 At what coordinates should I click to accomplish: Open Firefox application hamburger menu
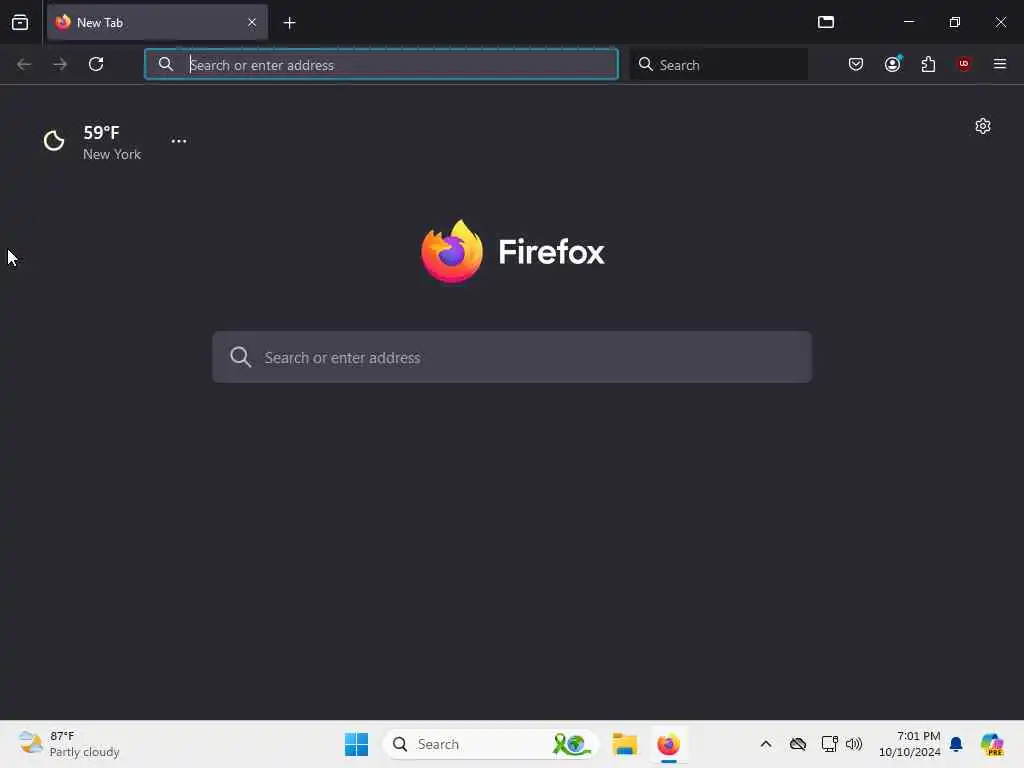(x=999, y=64)
